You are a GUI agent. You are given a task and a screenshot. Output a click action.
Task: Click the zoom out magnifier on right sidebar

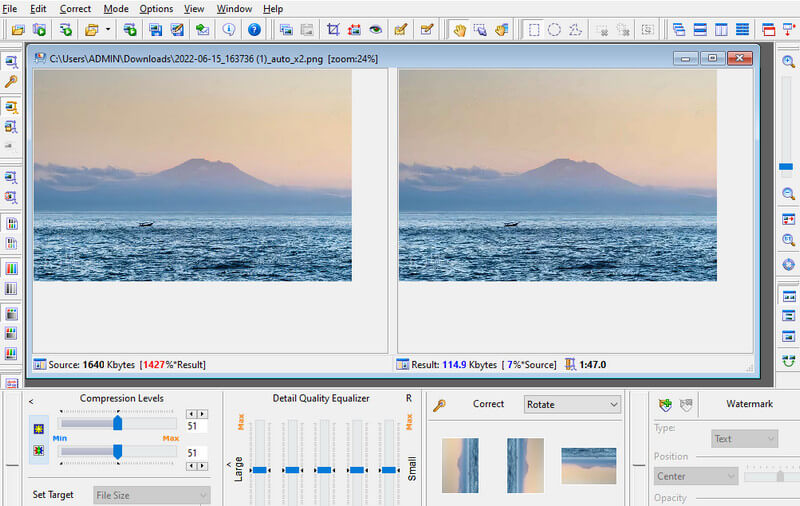(788, 194)
